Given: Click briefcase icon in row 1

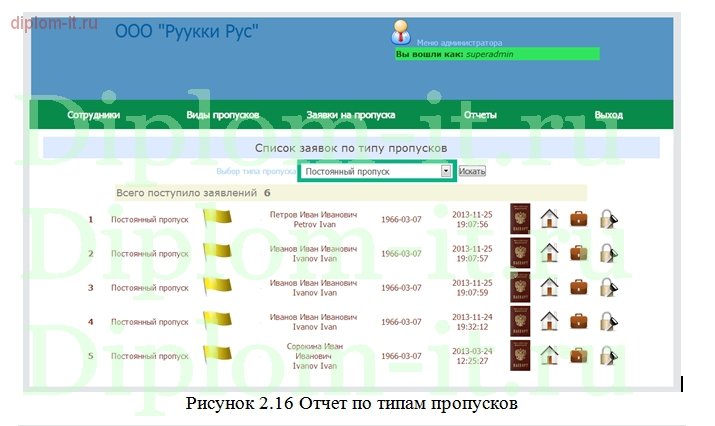Looking at the screenshot, I should pyautogui.click(x=579, y=218).
